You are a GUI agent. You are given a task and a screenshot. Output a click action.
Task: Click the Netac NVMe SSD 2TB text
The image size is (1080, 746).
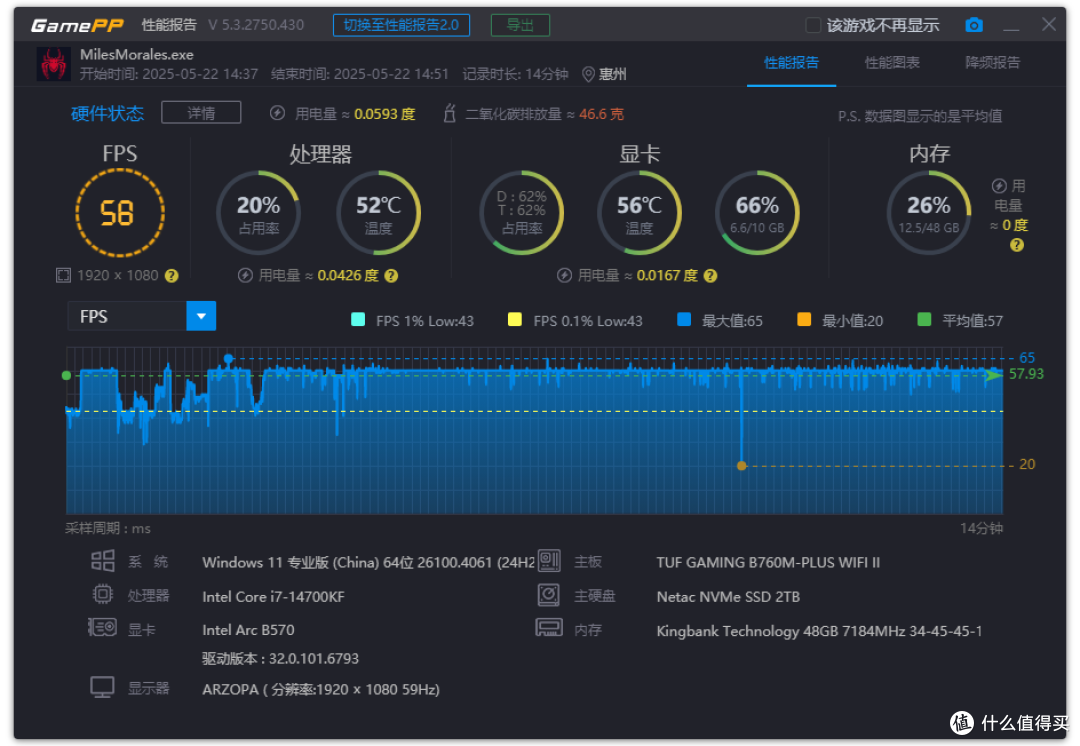[728, 597]
